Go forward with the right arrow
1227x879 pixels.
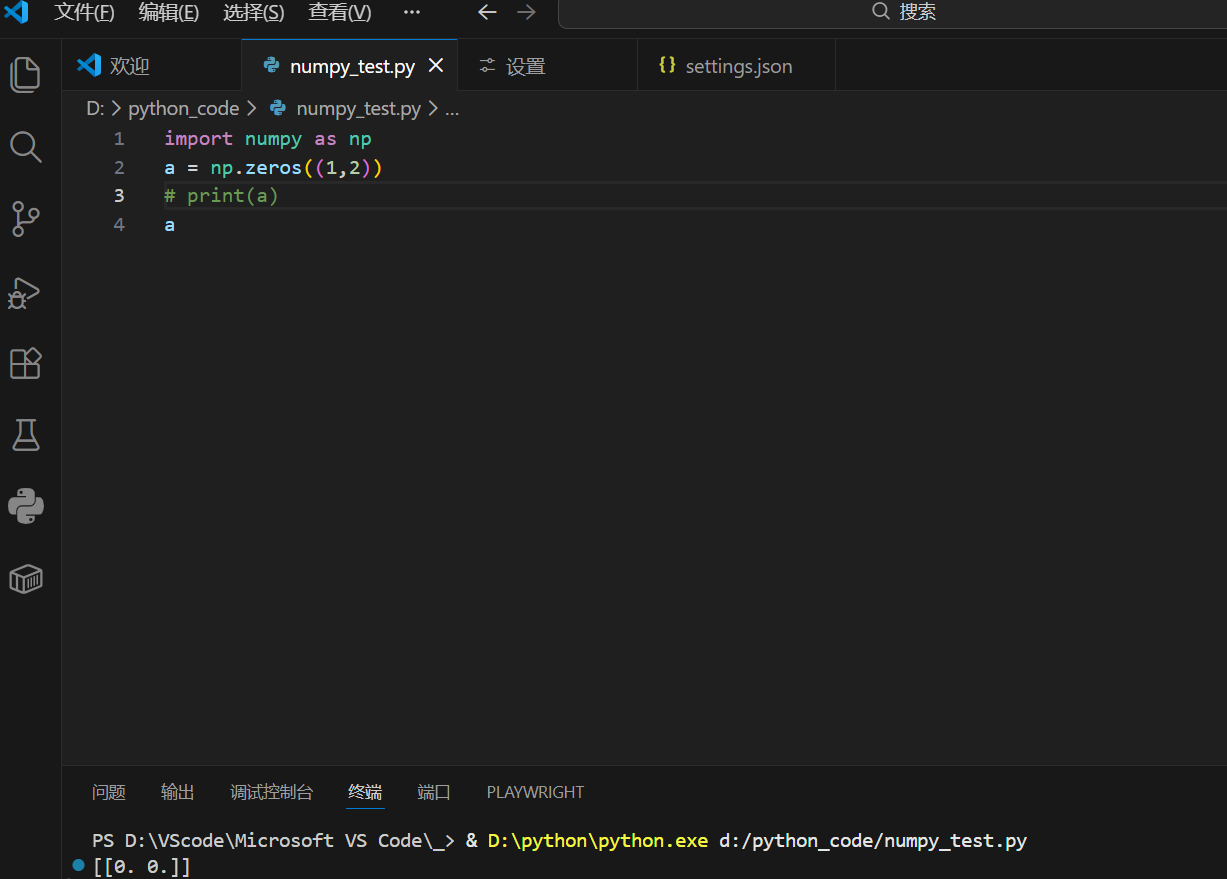[x=526, y=13]
